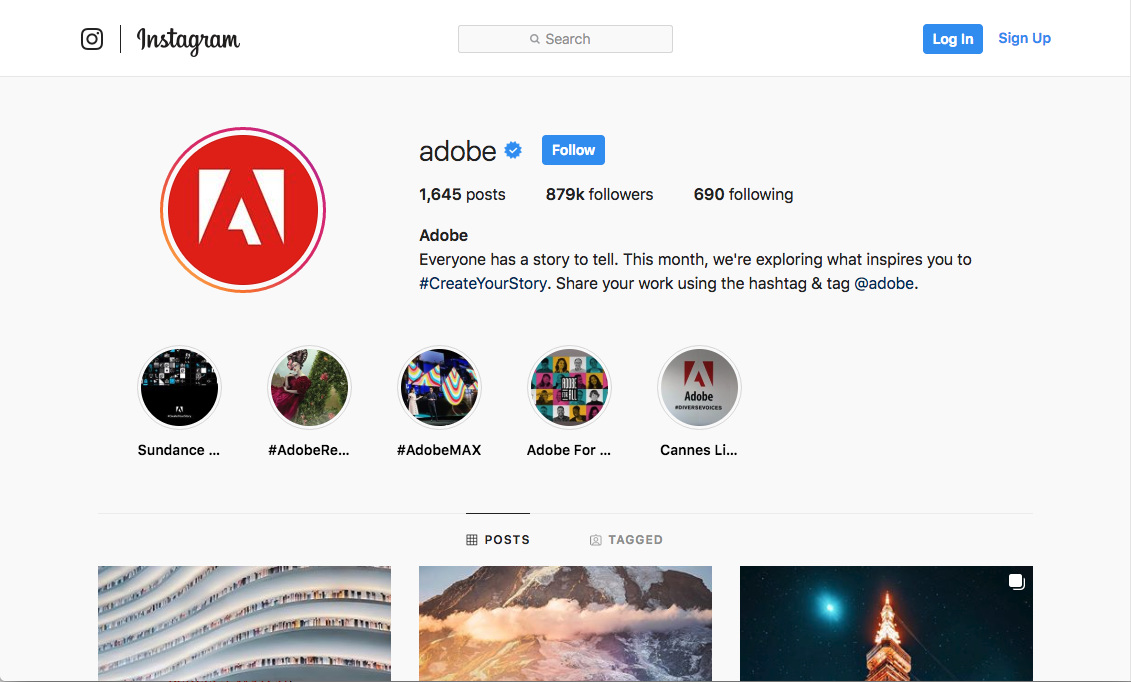The width and height of the screenshot is (1131, 682).
Task: Click the Sign Up link
Action: click(x=1024, y=38)
